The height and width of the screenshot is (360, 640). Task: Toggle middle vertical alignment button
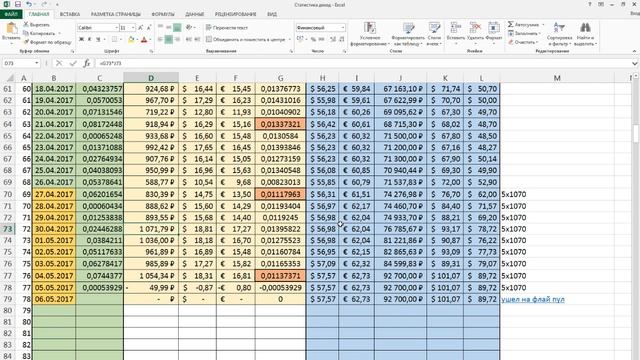coord(169,27)
